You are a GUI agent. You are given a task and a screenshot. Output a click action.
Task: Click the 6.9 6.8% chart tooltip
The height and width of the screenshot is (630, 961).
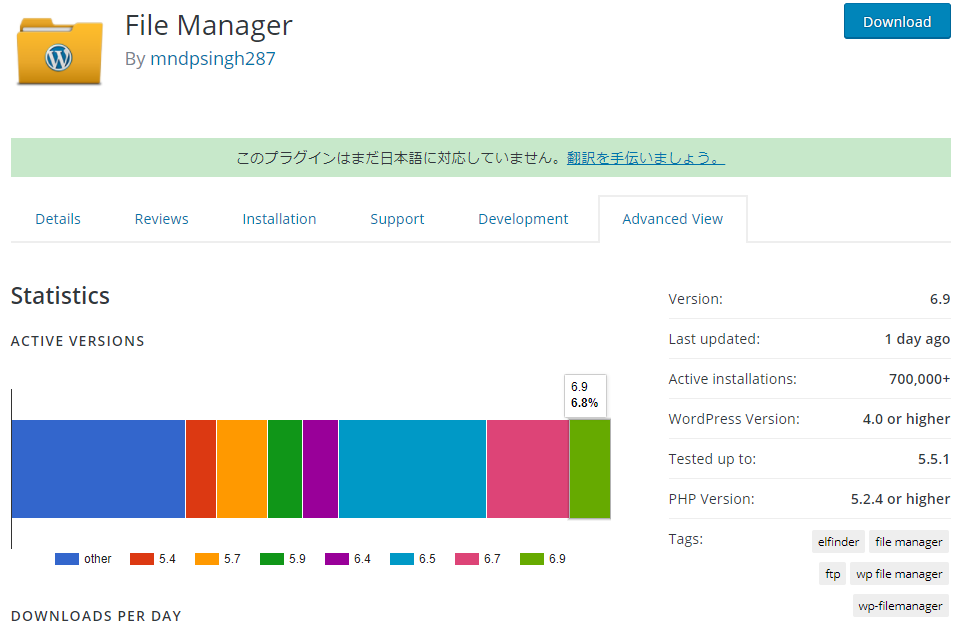[585, 395]
